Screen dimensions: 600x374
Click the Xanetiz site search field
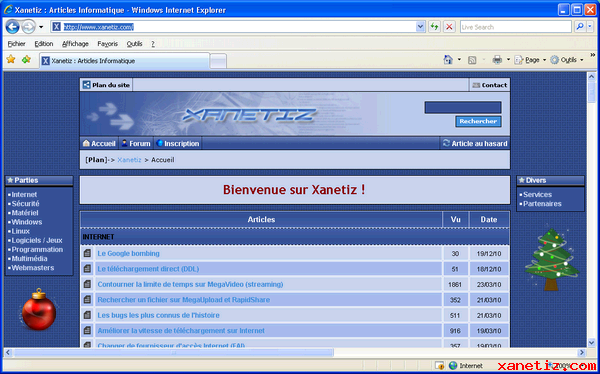point(463,108)
